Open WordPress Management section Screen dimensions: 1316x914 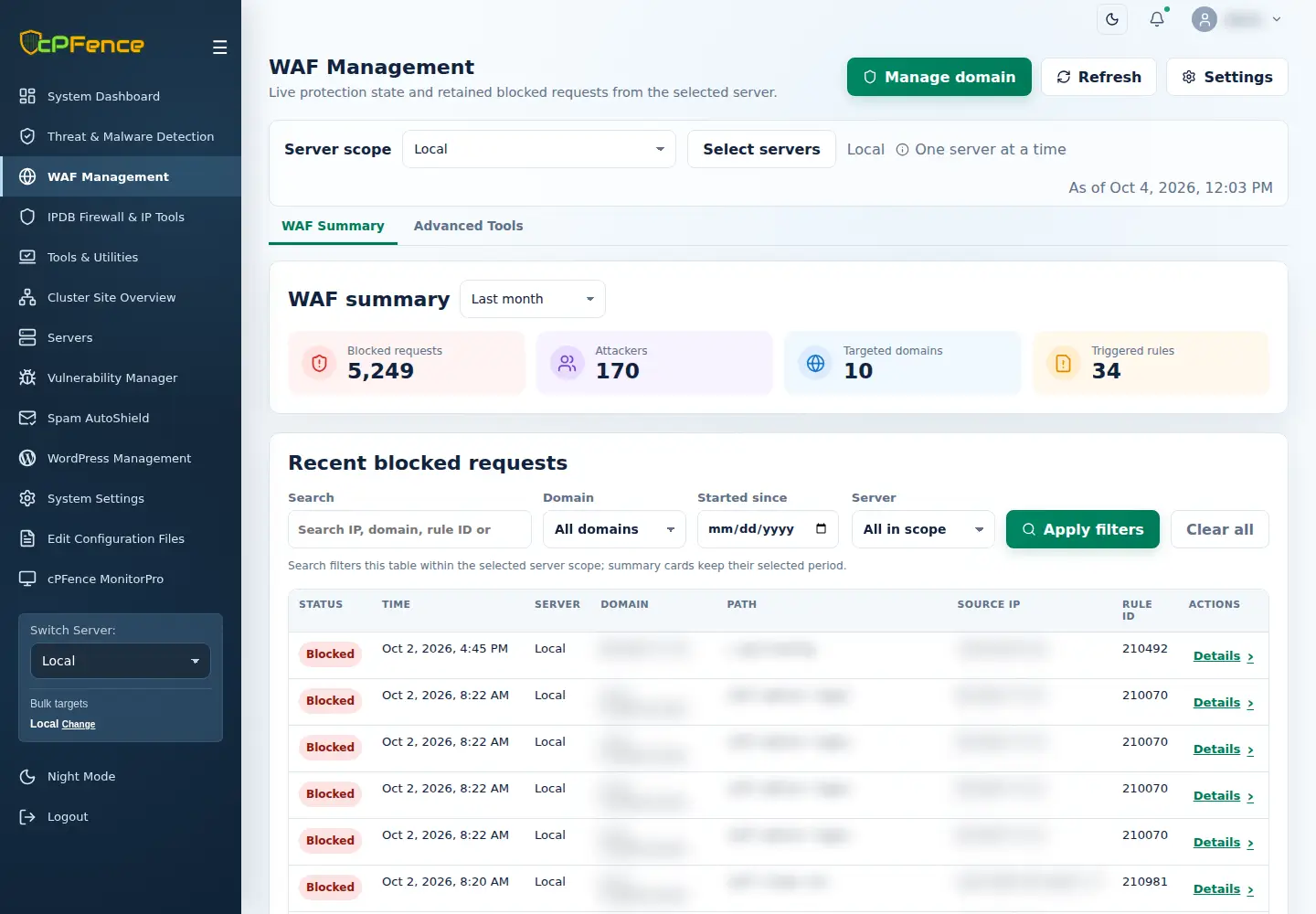pyautogui.click(x=121, y=458)
